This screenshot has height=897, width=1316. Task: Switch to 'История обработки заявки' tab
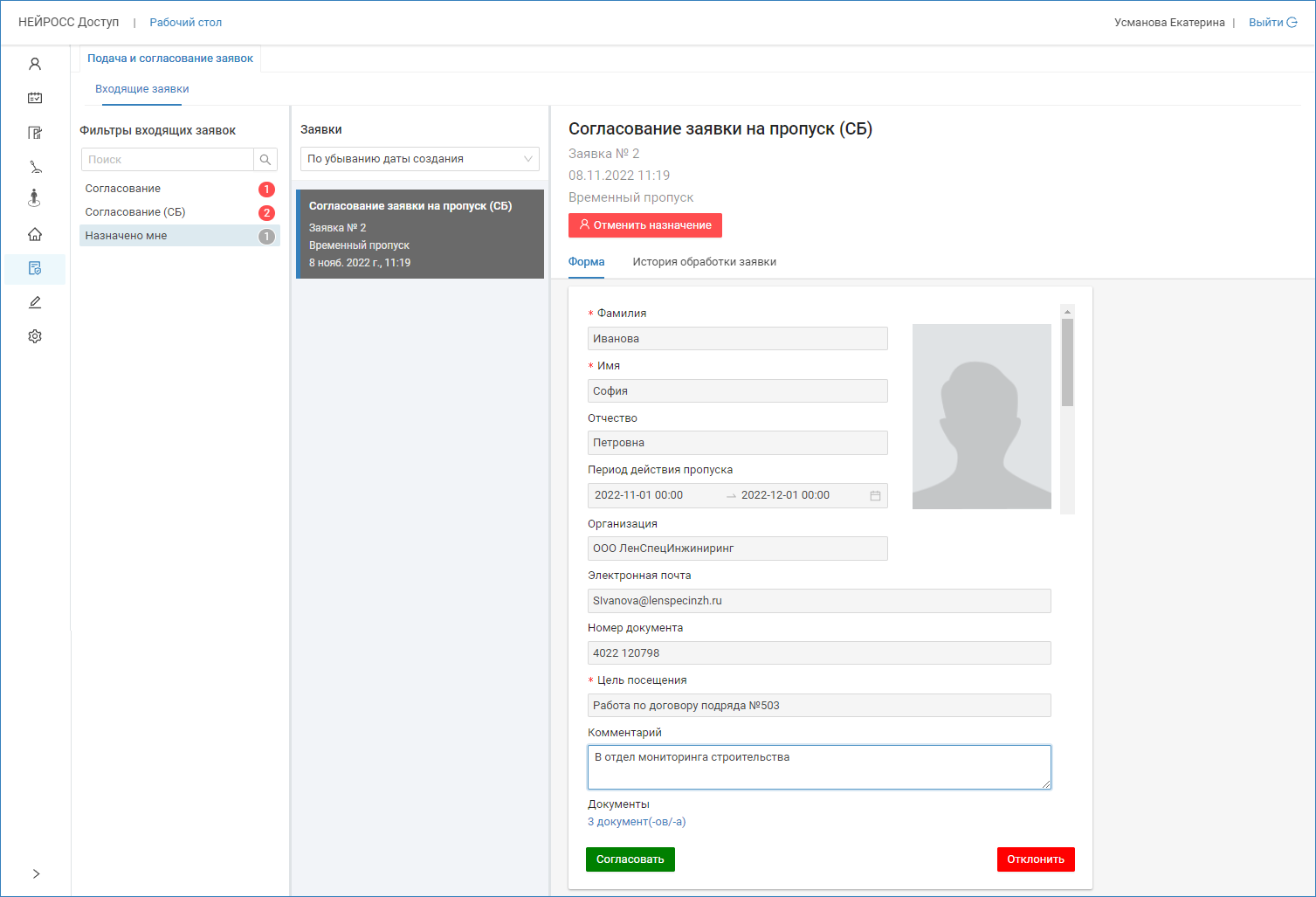pos(704,262)
